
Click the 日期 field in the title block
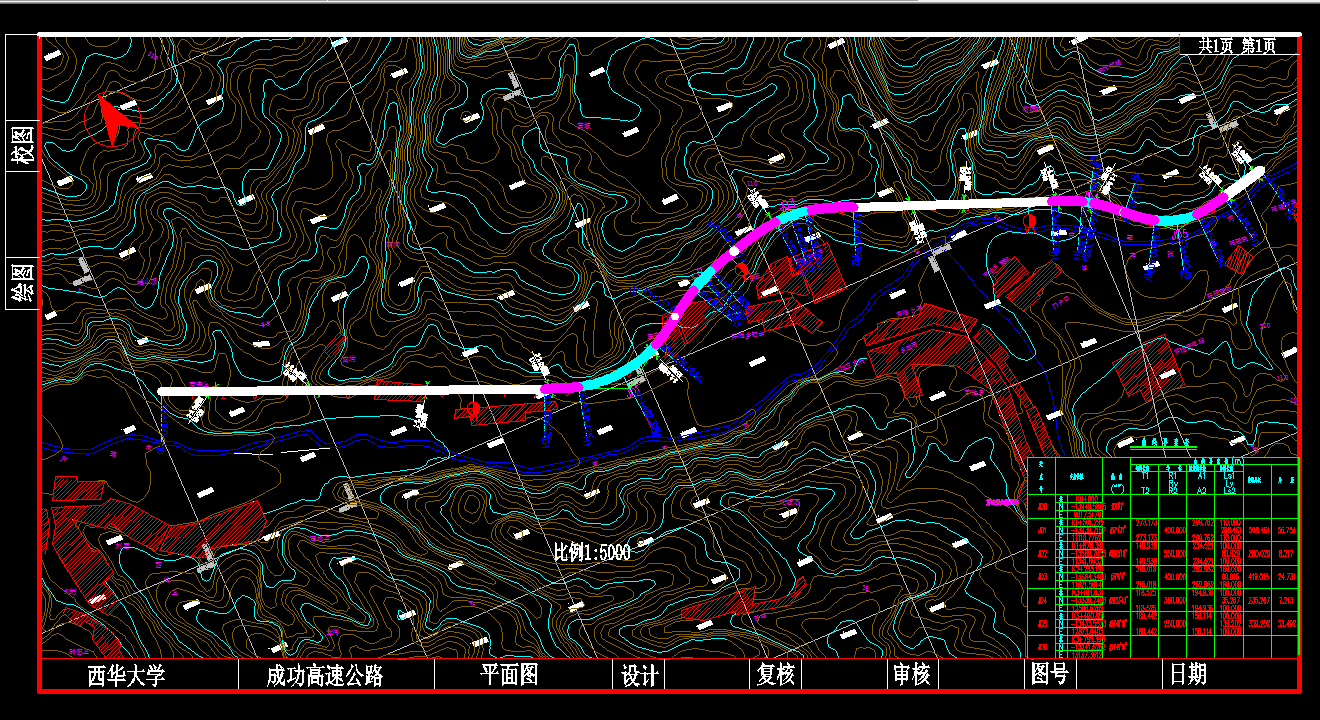1190,676
